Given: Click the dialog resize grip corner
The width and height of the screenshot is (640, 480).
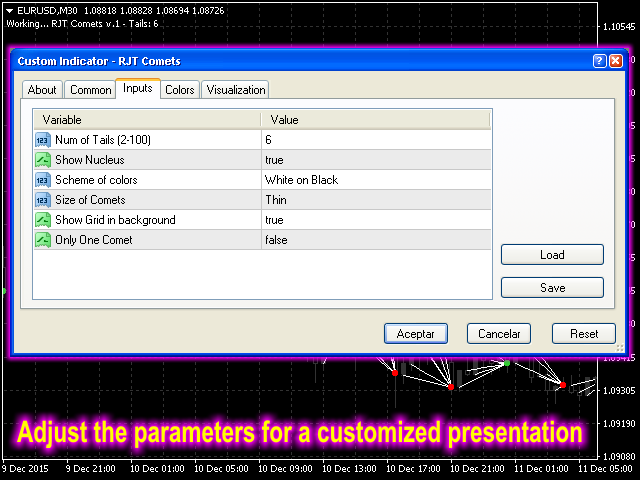Looking at the screenshot, I should click(620, 348).
